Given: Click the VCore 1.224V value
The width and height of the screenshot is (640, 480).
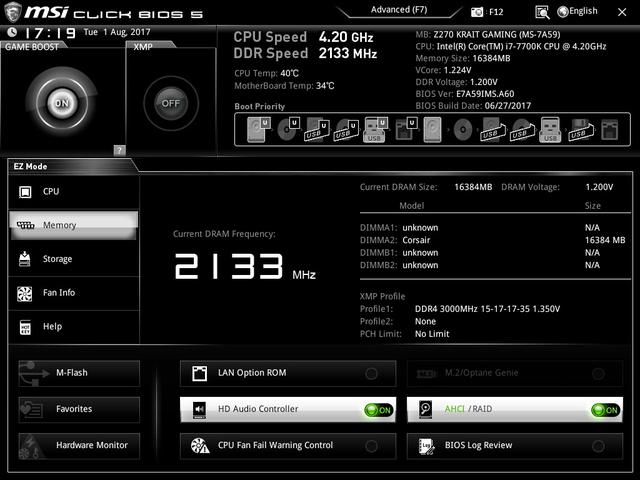Looking at the screenshot, I should (458, 70).
